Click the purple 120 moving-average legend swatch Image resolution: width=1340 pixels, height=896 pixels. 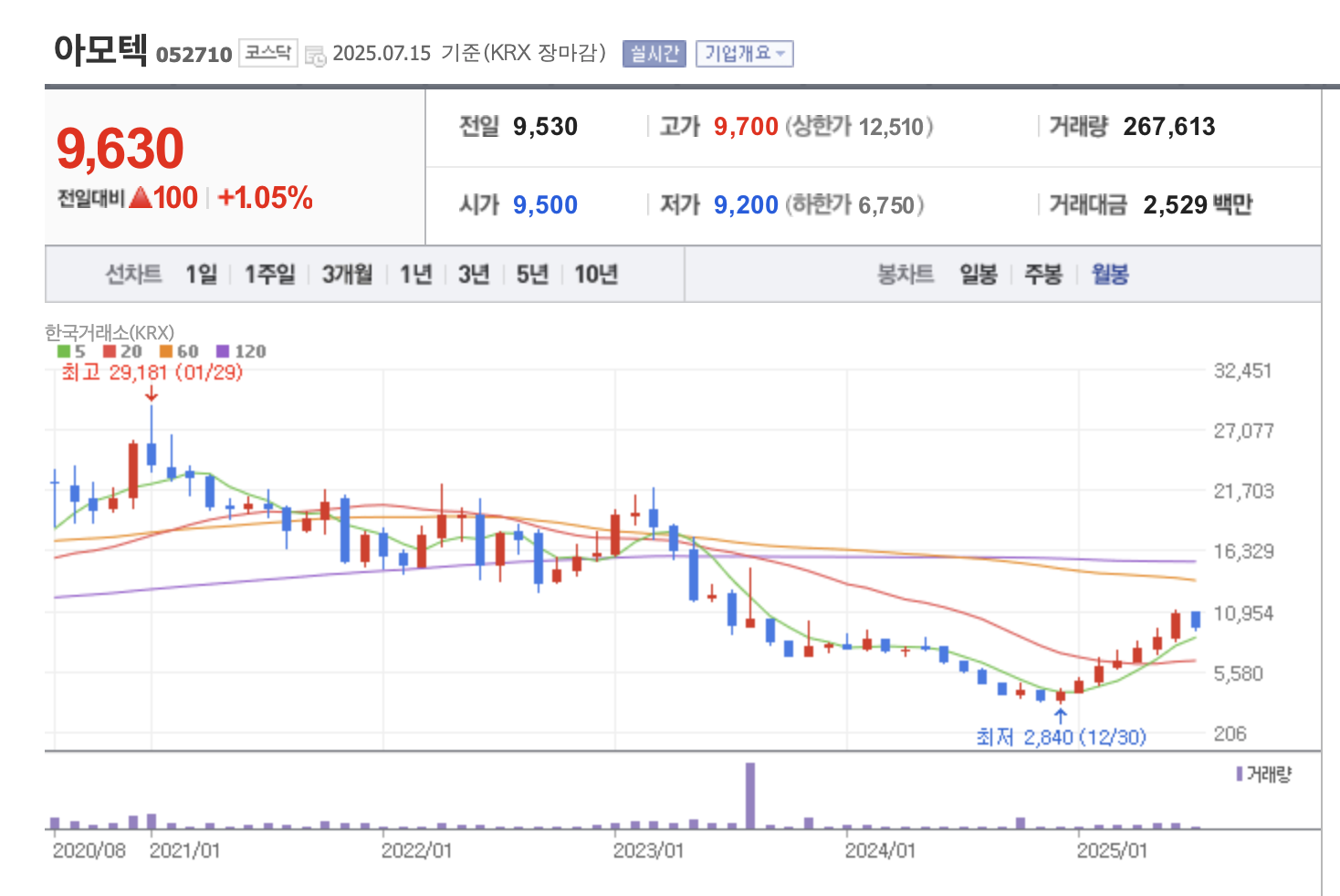pyautogui.click(x=223, y=351)
